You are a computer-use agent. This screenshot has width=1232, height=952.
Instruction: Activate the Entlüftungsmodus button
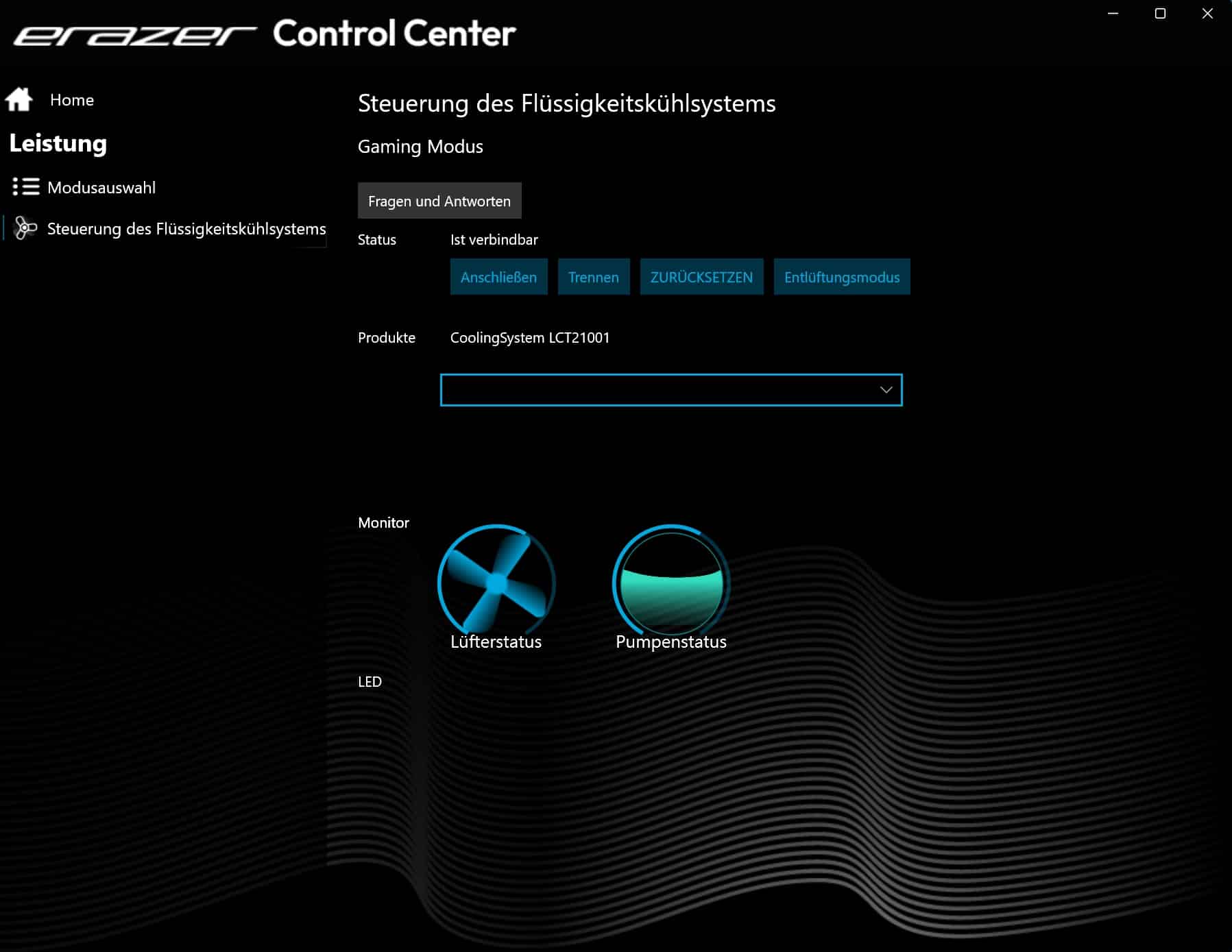(x=841, y=277)
